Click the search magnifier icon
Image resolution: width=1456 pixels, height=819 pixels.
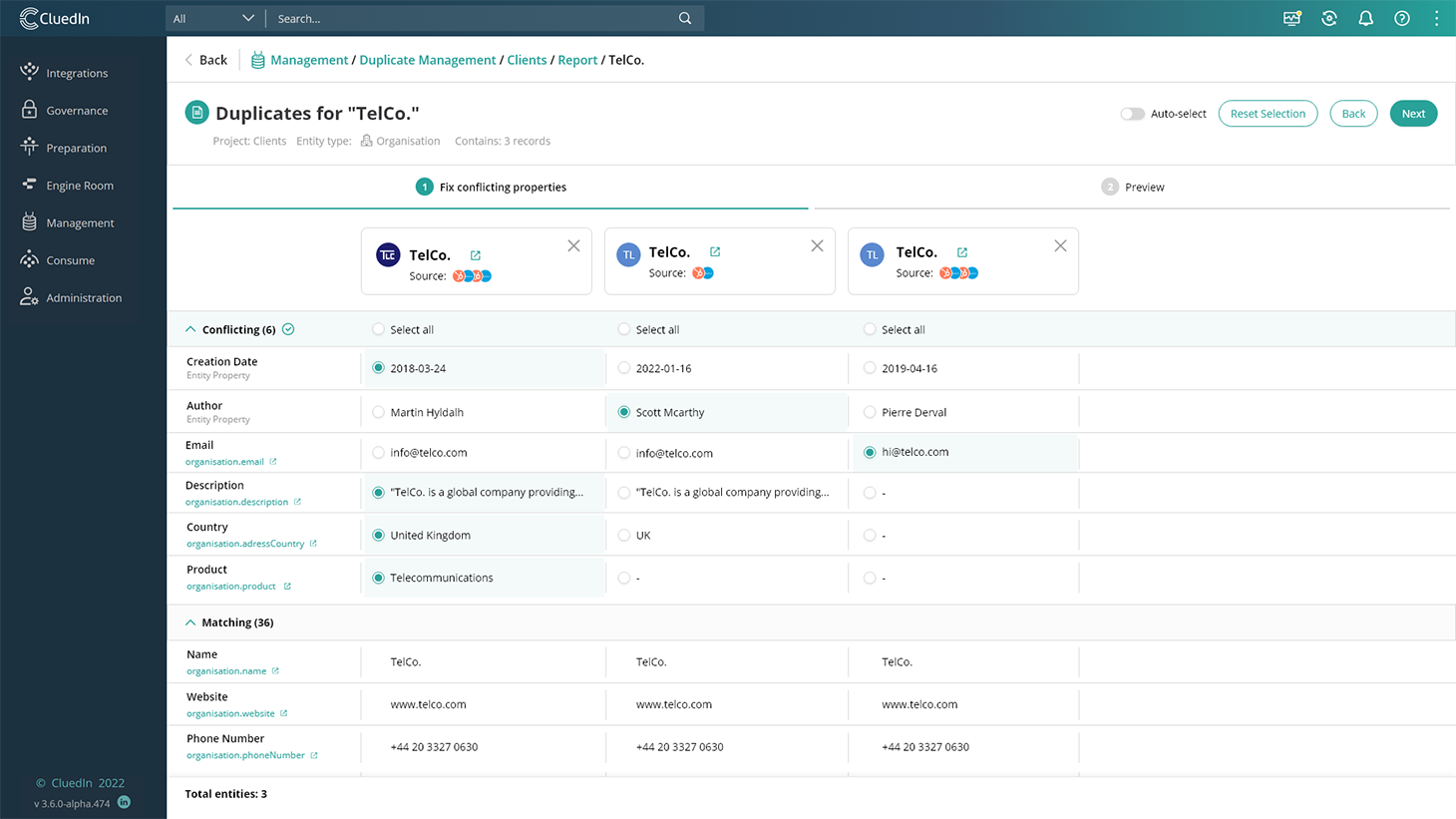(x=685, y=18)
